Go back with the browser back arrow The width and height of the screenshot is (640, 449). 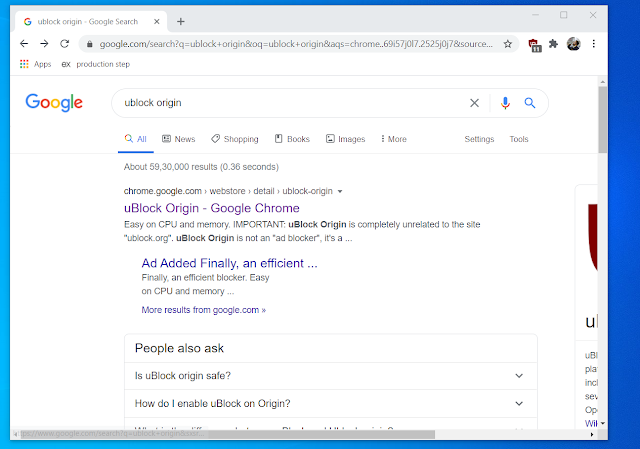pyautogui.click(x=24, y=44)
